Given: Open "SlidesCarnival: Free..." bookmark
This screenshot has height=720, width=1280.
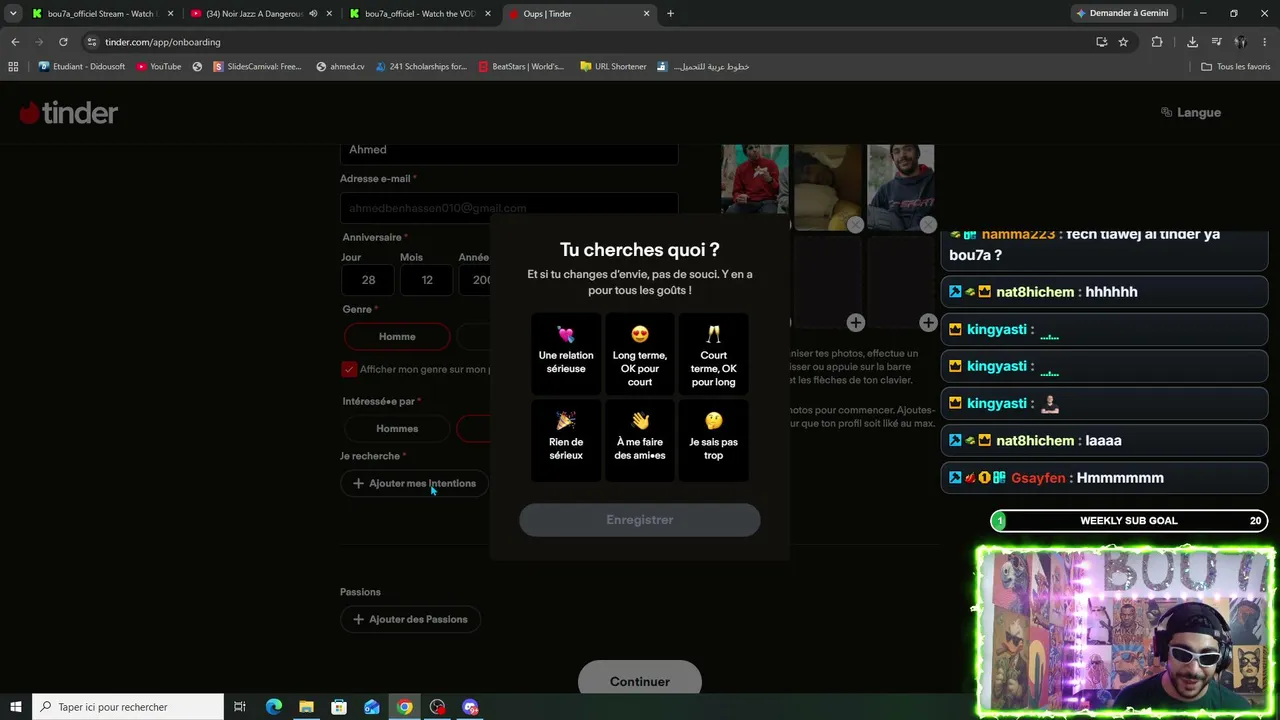Looking at the screenshot, I should [257, 67].
